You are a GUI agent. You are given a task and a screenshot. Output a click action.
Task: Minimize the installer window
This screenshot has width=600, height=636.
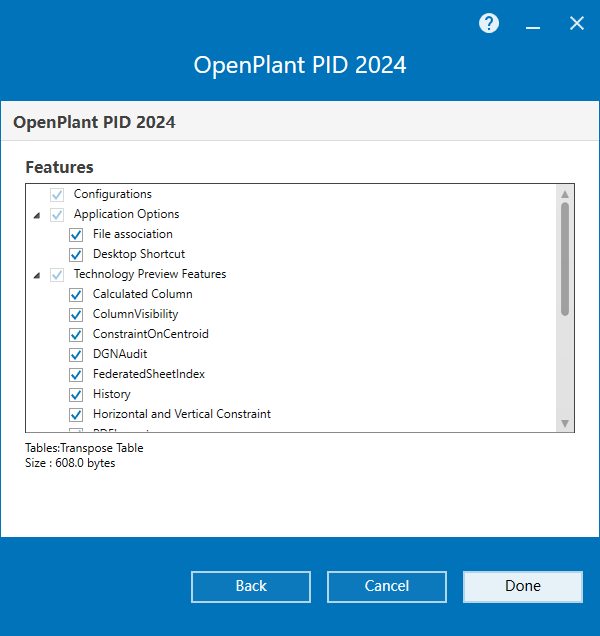tap(533, 28)
